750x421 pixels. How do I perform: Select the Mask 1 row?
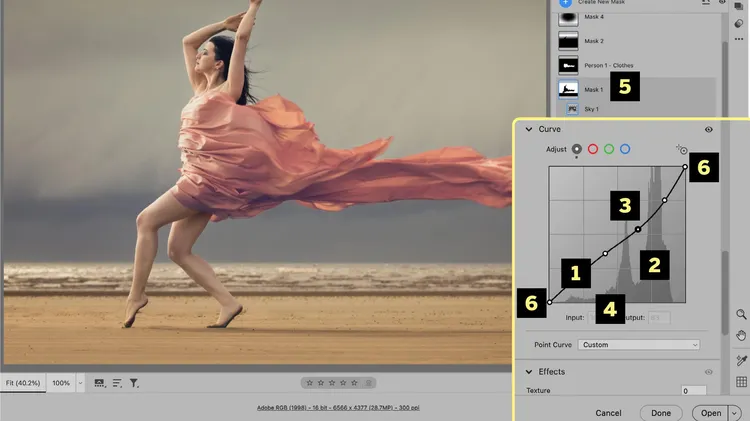[636, 89]
